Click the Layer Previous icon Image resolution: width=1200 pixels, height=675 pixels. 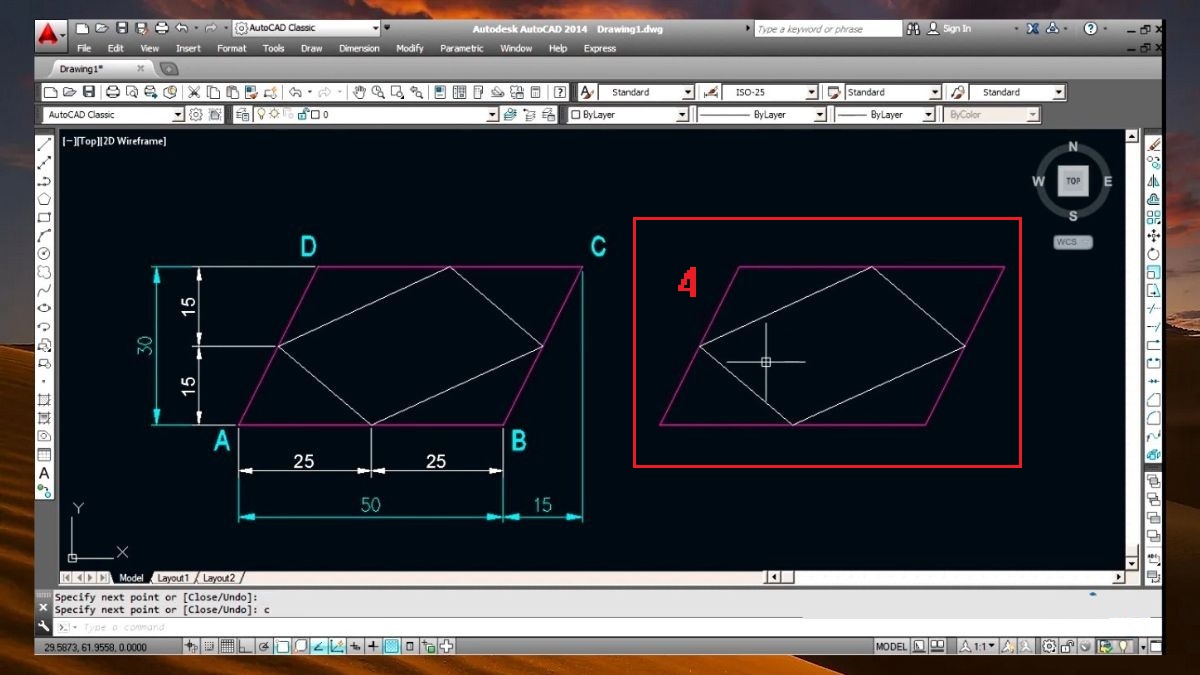point(529,115)
